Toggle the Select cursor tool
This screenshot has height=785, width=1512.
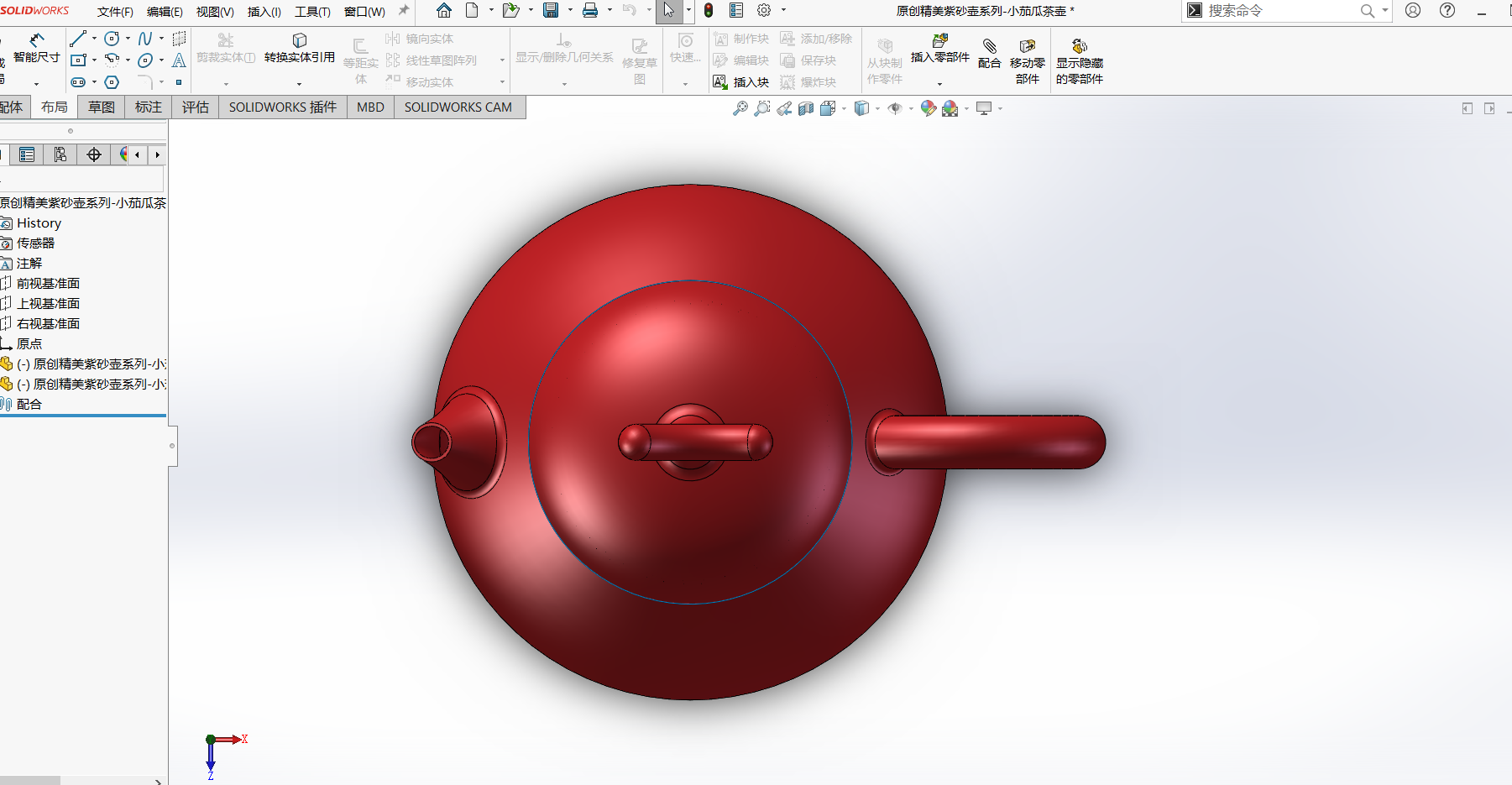pyautogui.click(x=669, y=10)
